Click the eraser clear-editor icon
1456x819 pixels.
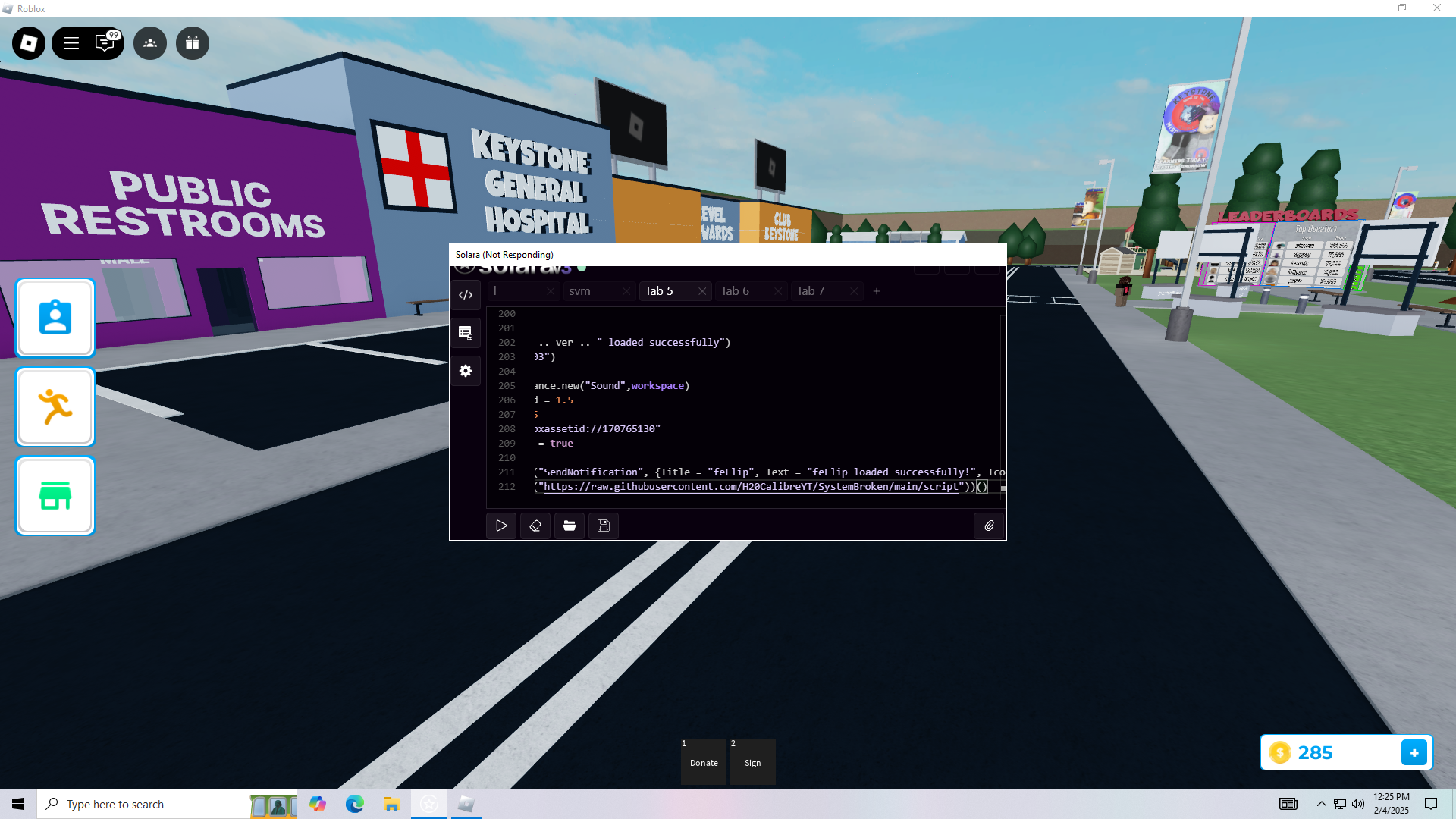(535, 526)
